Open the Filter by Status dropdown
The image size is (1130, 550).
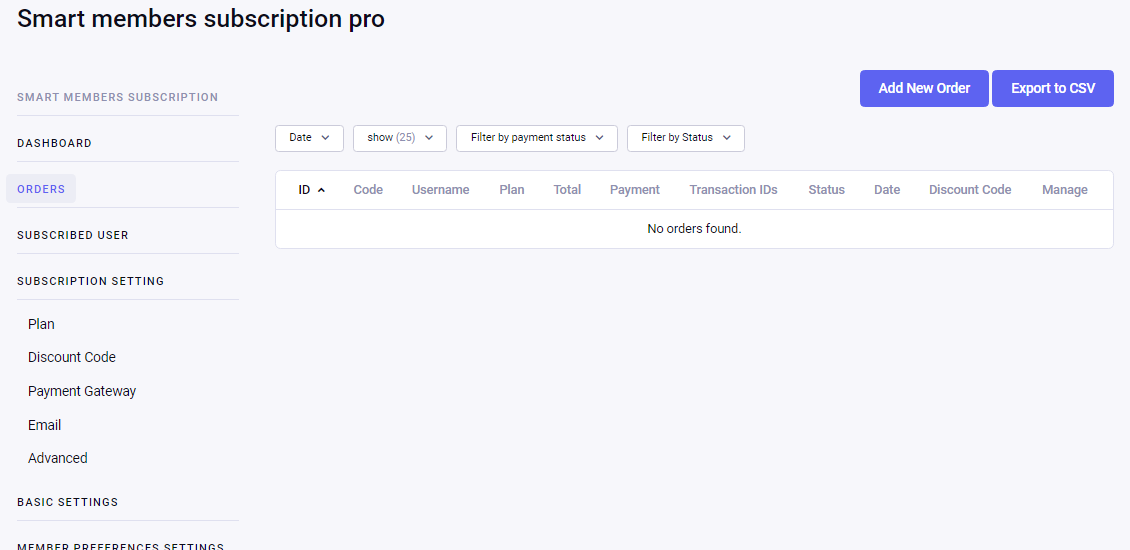coord(685,138)
